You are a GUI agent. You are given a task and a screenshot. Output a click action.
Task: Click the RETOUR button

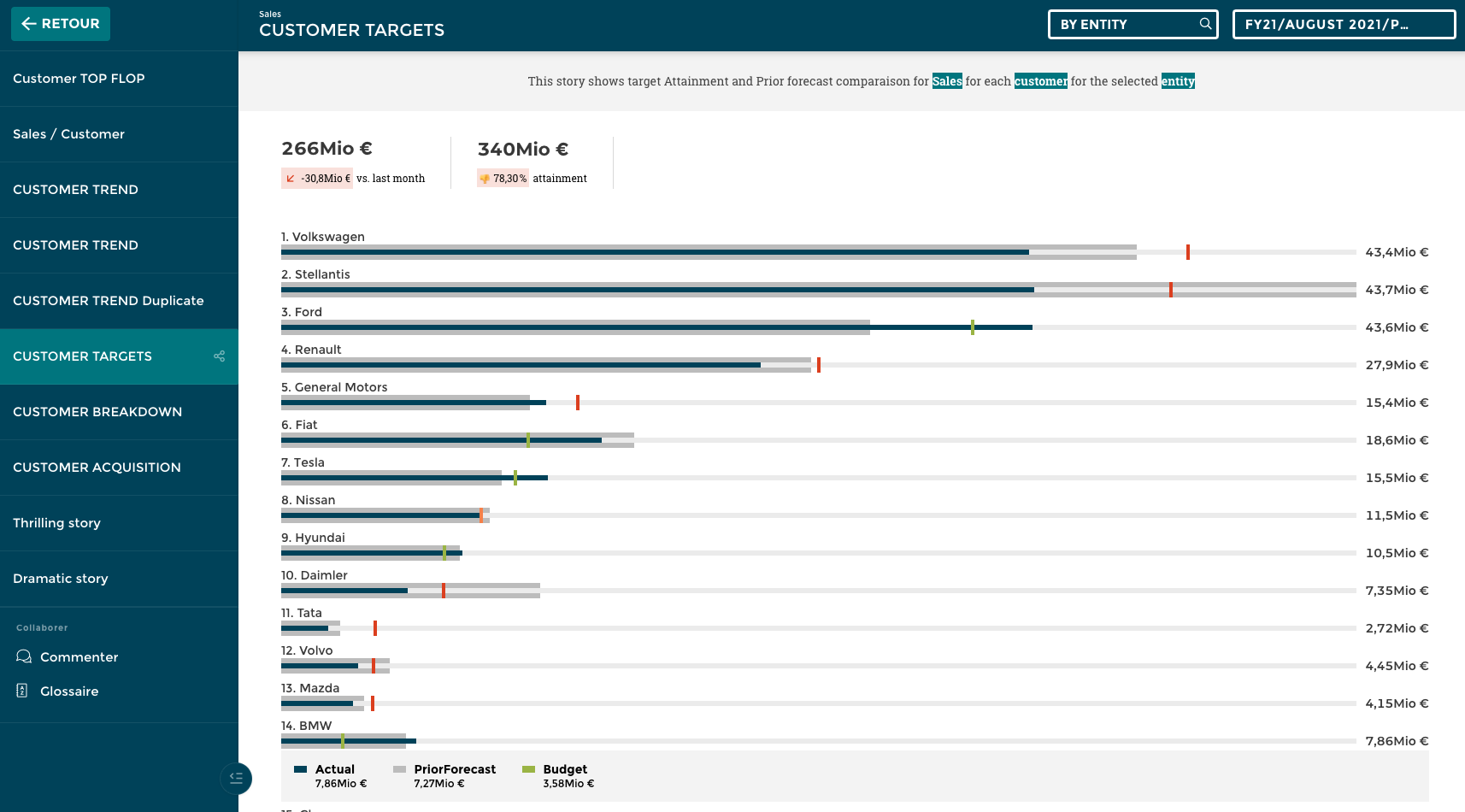[x=60, y=23]
